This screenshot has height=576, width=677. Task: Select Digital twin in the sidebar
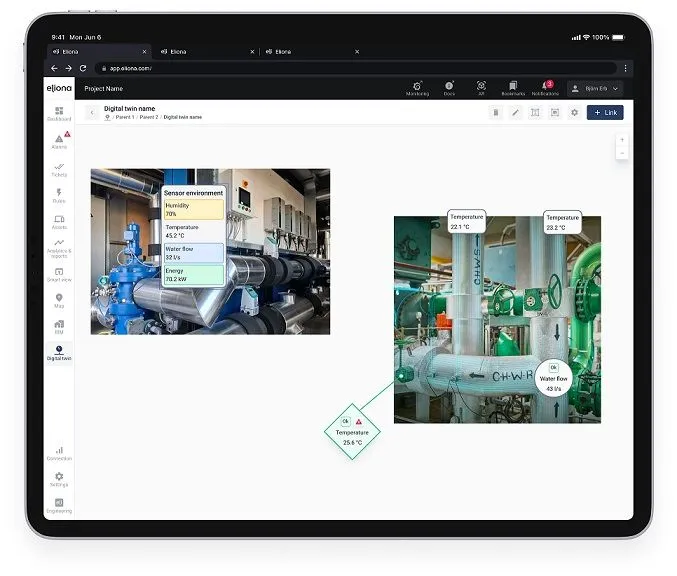pos(59,353)
